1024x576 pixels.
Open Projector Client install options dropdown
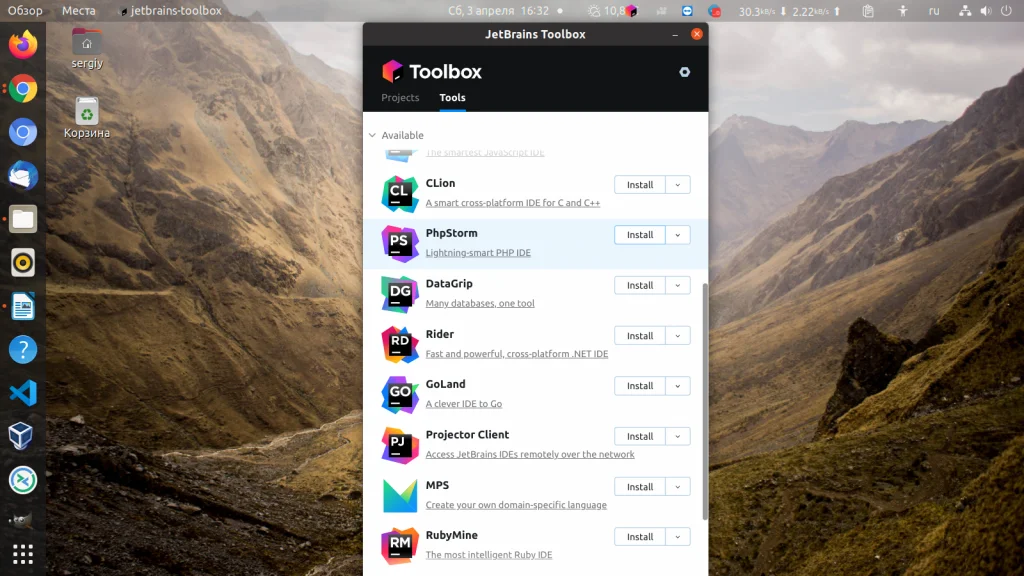pos(678,436)
